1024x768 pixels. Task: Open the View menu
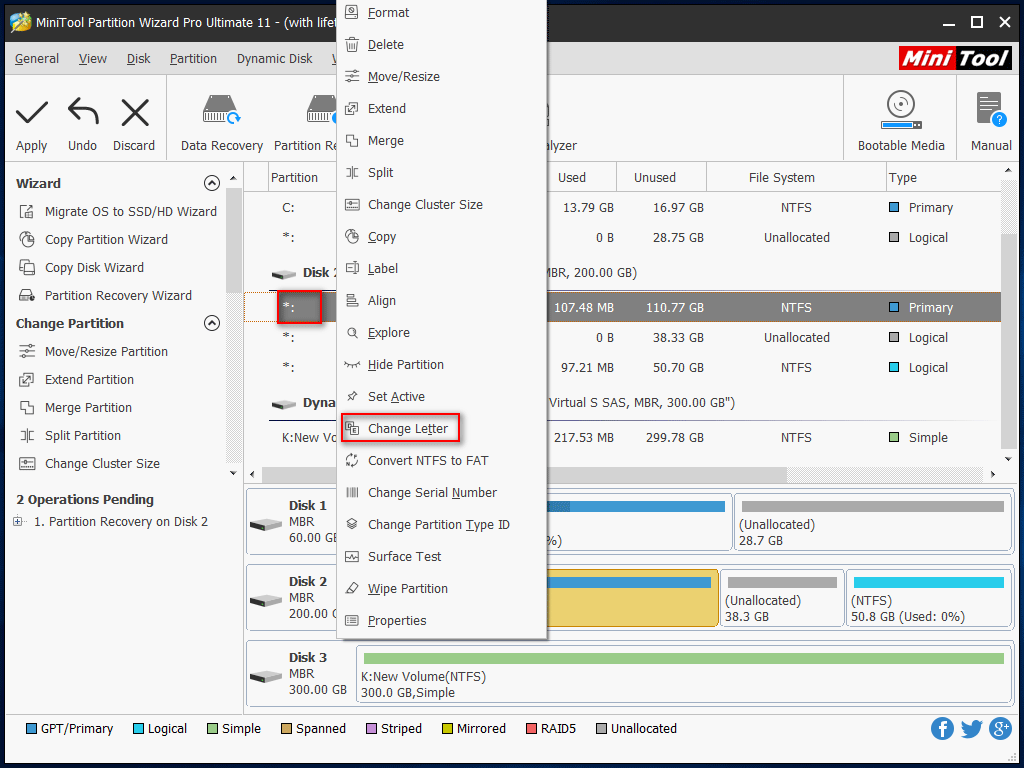coord(93,59)
